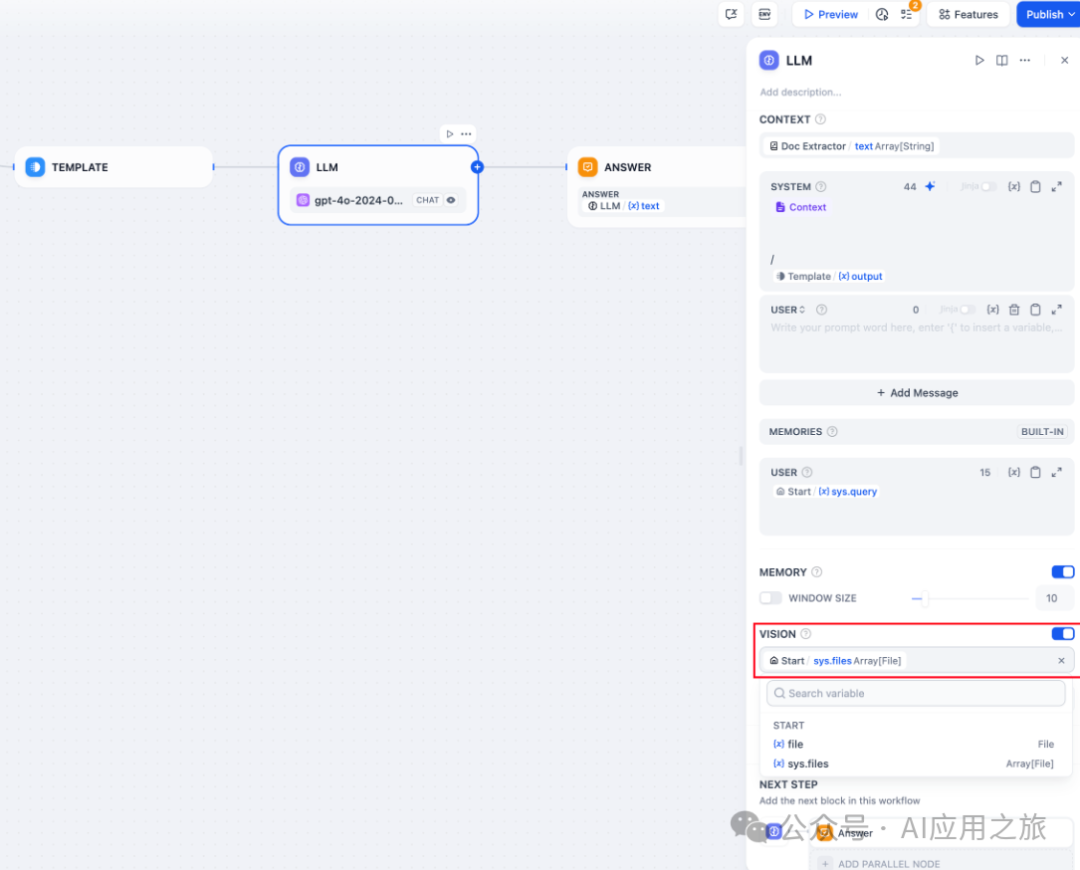Turn off the VISION toggle
This screenshot has height=870, width=1080.
(1062, 634)
